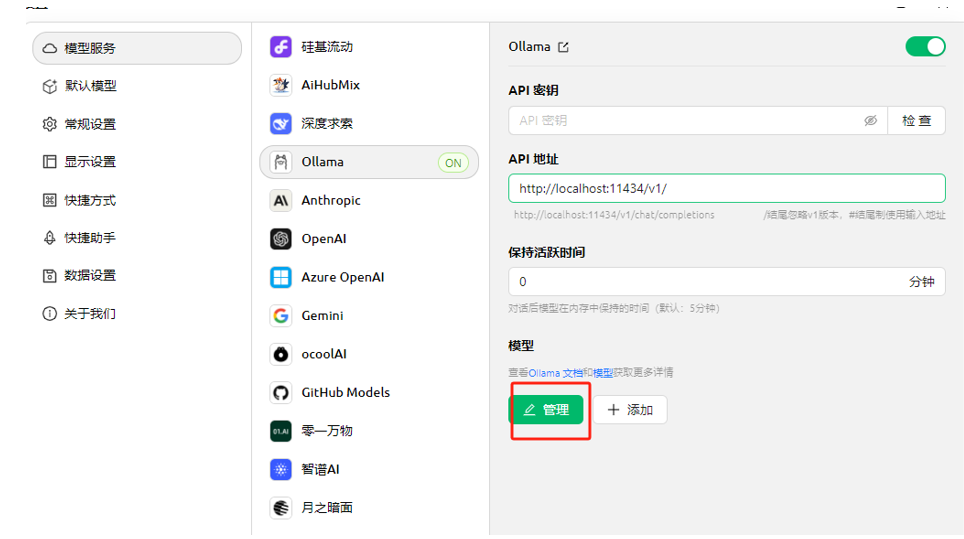Viewport: 964px width, 539px height.
Task: Open the OpenAI provider icon
Action: [281, 238]
